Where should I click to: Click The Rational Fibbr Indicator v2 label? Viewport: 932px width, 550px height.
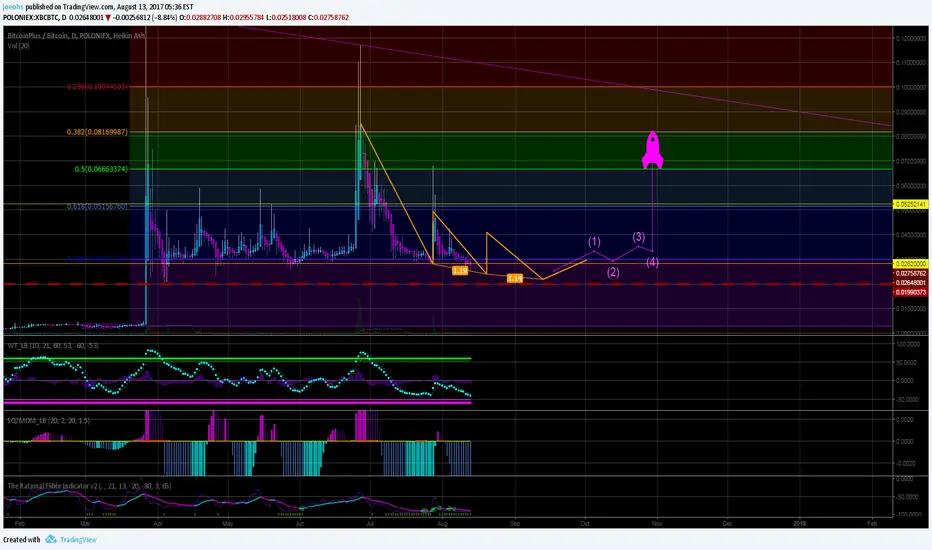click(x=89, y=486)
